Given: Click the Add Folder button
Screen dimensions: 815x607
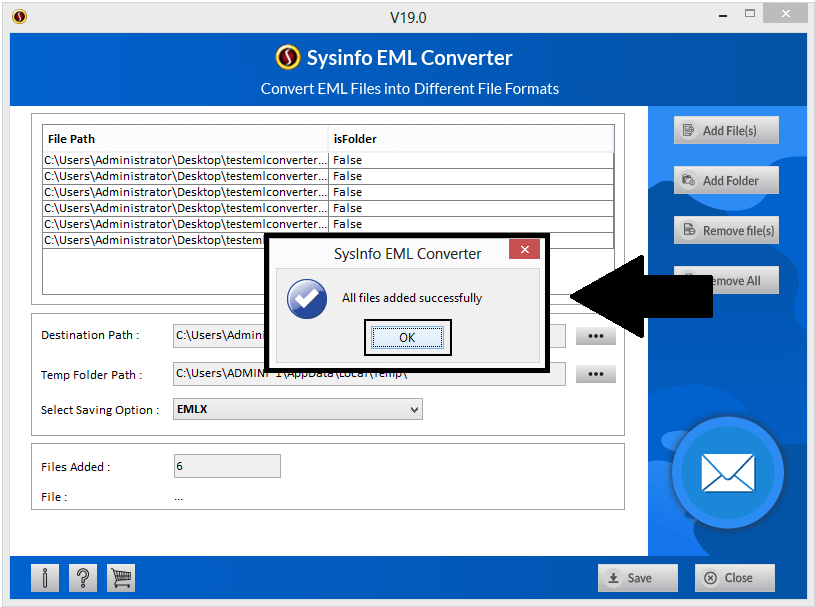Looking at the screenshot, I should 726,180.
